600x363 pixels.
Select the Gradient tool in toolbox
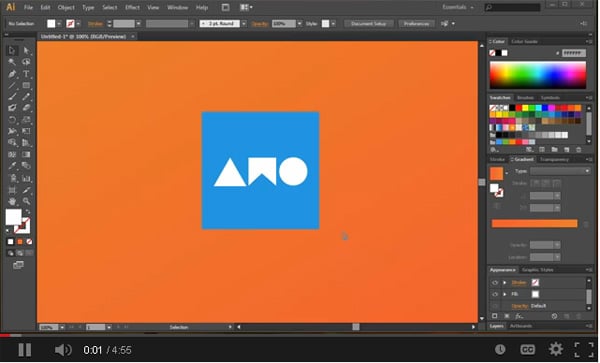[26, 155]
